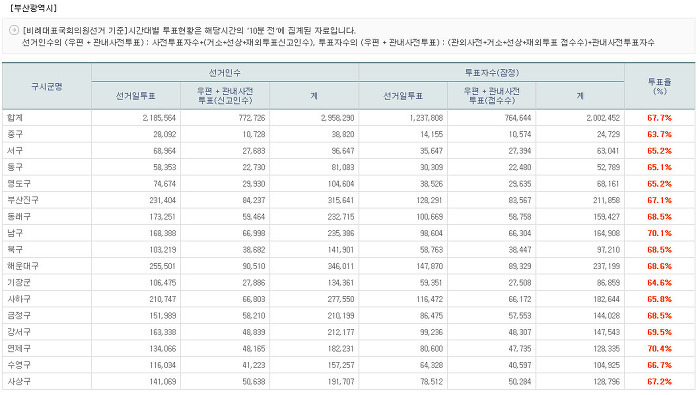Click the 1,237,808 value in 합계 row
This screenshot has width=700, height=395.
click(426, 118)
